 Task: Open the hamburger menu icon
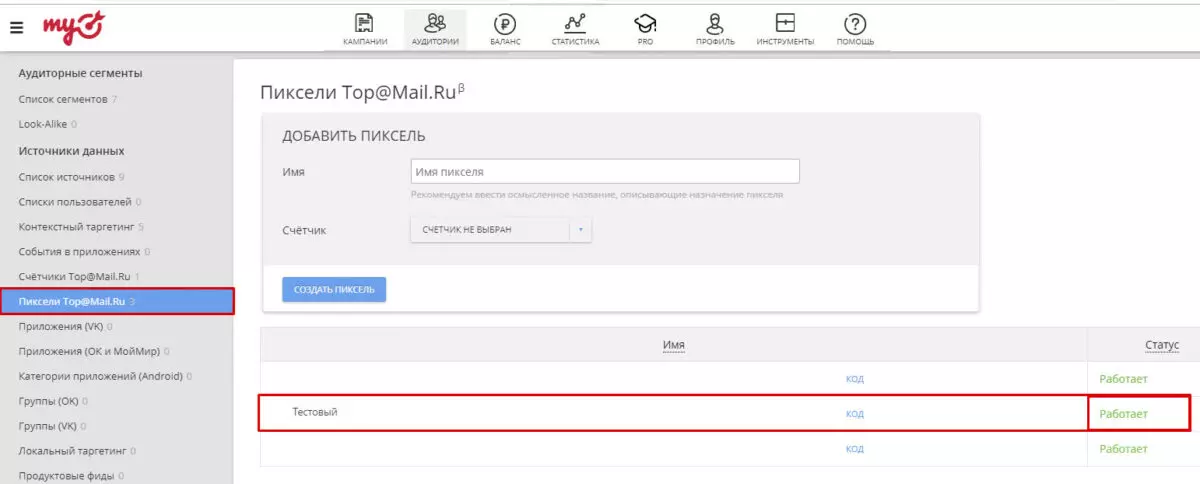tap(16, 28)
